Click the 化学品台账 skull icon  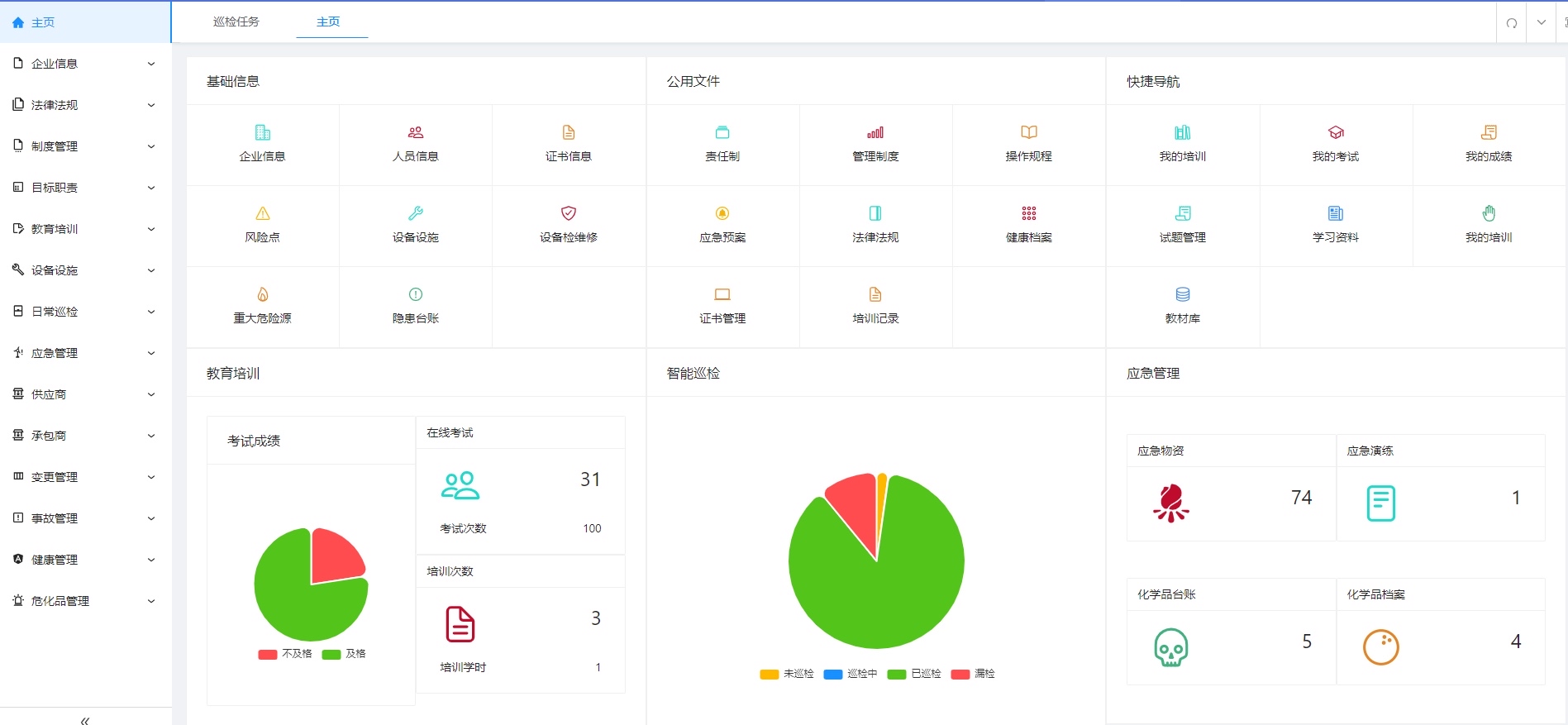[1171, 647]
